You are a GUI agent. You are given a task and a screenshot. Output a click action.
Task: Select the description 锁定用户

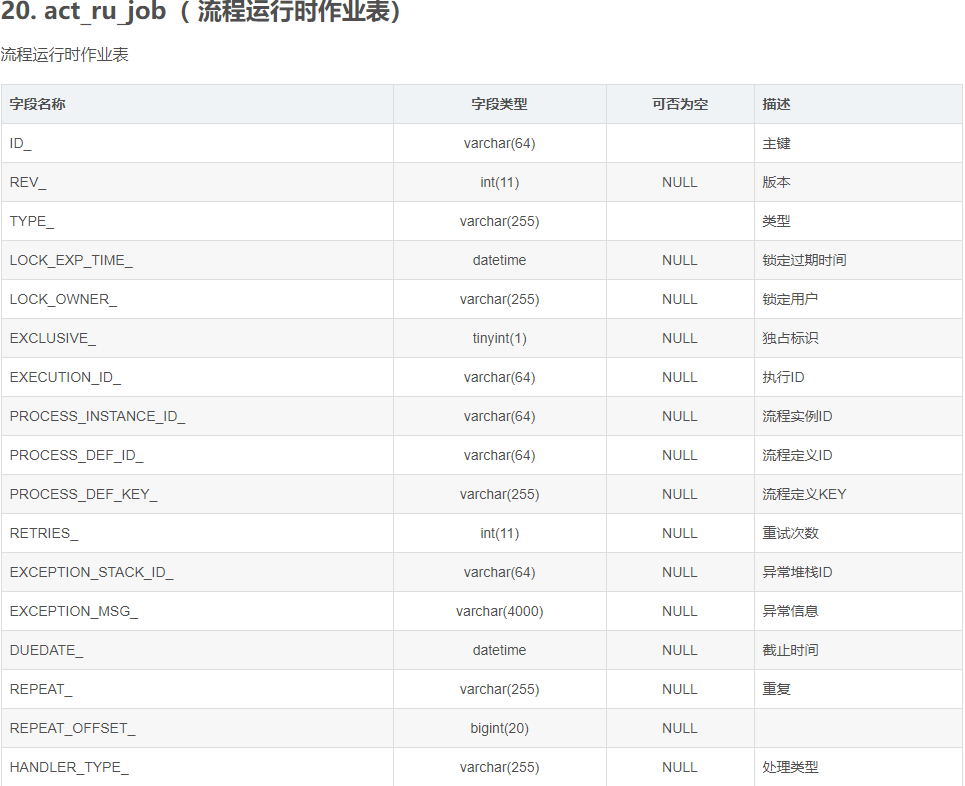(790, 299)
